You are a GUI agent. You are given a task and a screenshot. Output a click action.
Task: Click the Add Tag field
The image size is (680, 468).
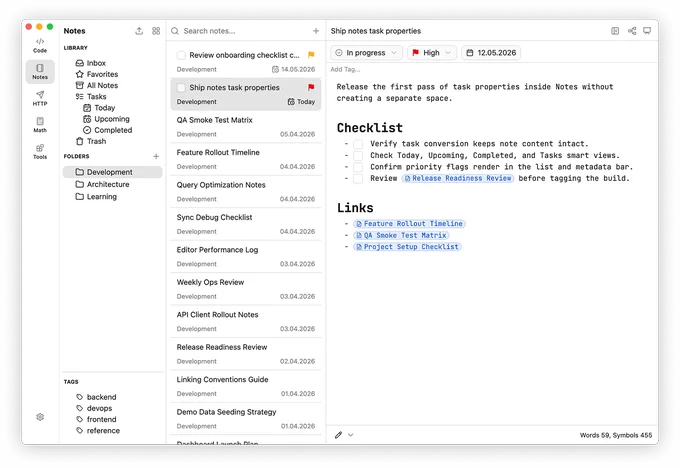345,69
